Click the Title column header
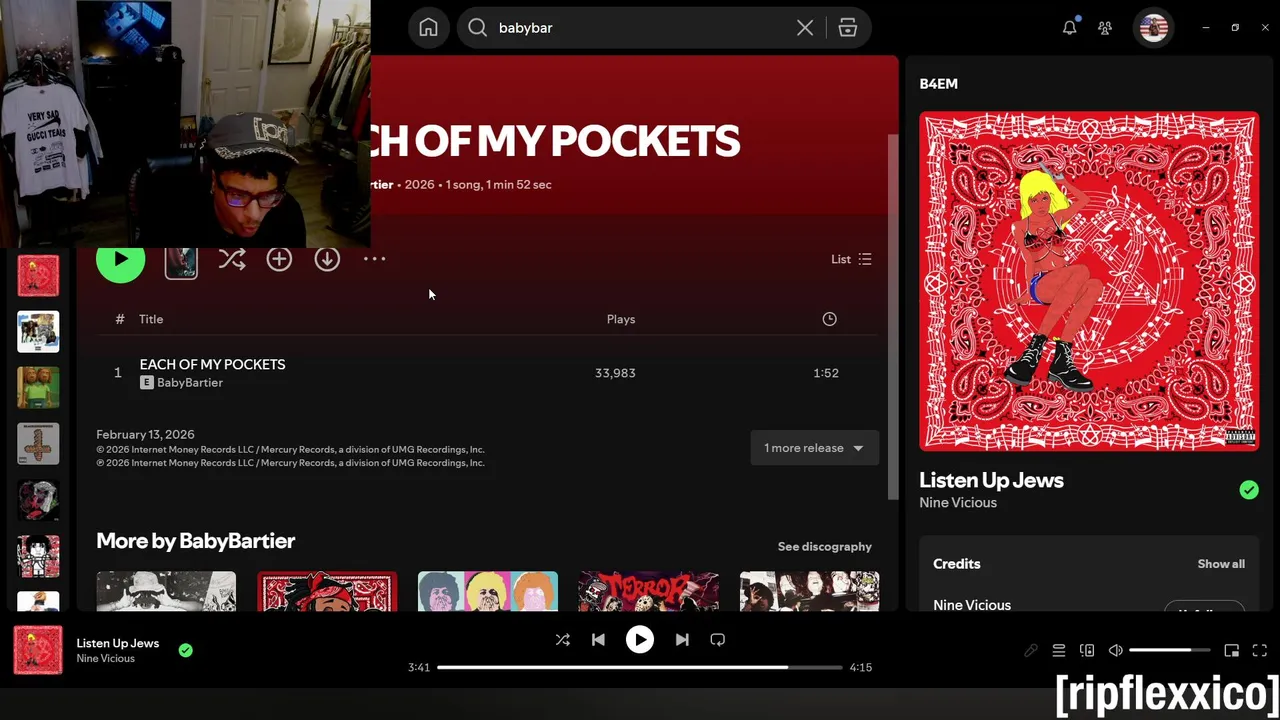This screenshot has width=1280, height=720. click(151, 319)
